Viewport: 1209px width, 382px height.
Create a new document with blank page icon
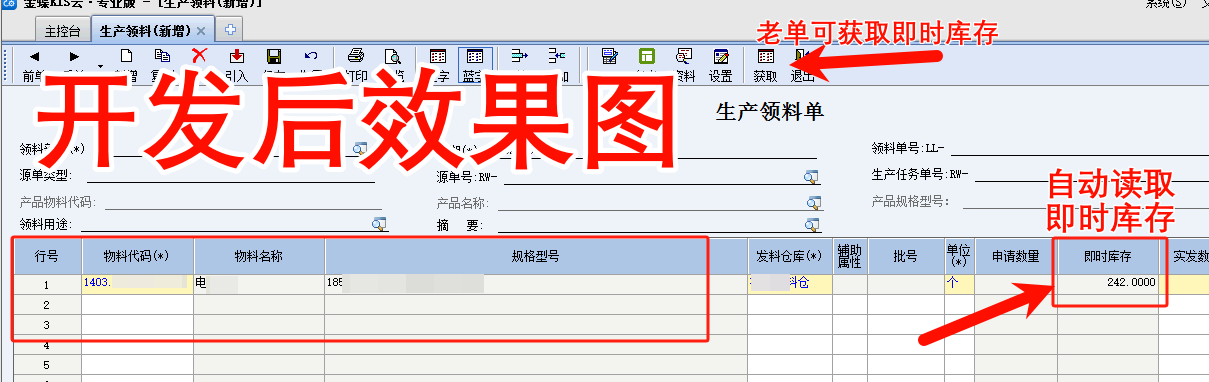126,57
